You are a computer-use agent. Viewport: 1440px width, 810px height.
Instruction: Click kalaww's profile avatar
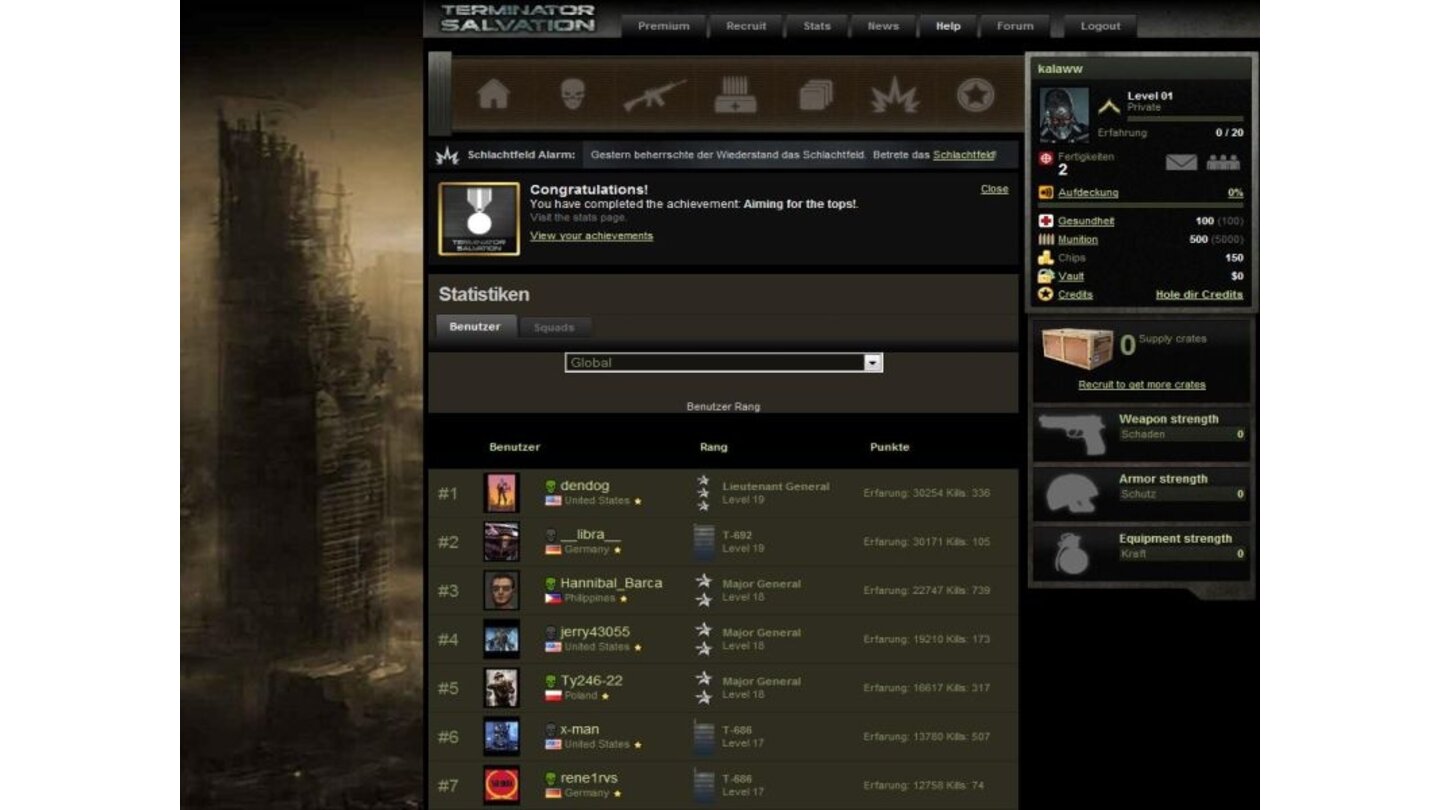(1064, 115)
